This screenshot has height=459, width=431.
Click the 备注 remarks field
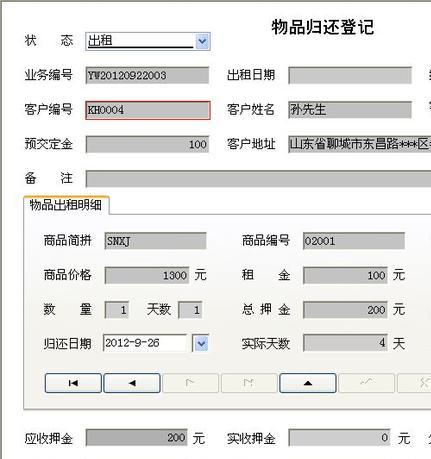point(258,179)
